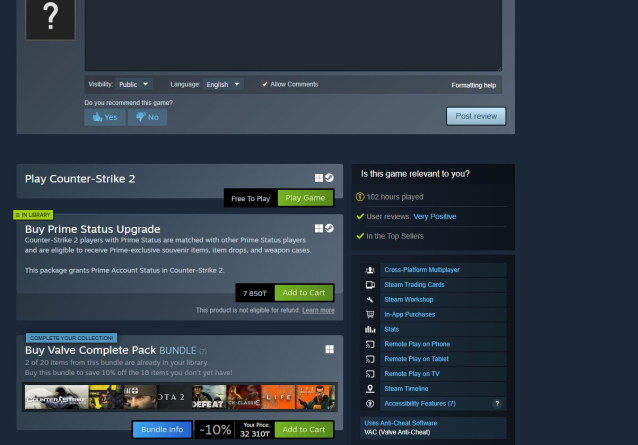Open the Language English dropdown
Viewport: 638px width, 445px height.
pos(223,85)
